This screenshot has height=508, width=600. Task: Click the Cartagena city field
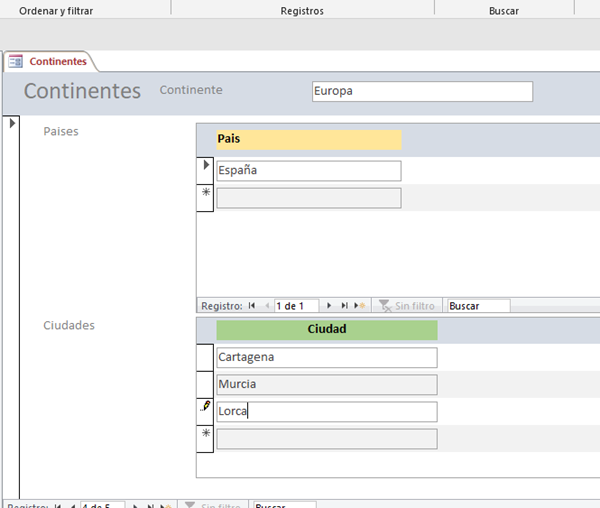[x=327, y=357]
